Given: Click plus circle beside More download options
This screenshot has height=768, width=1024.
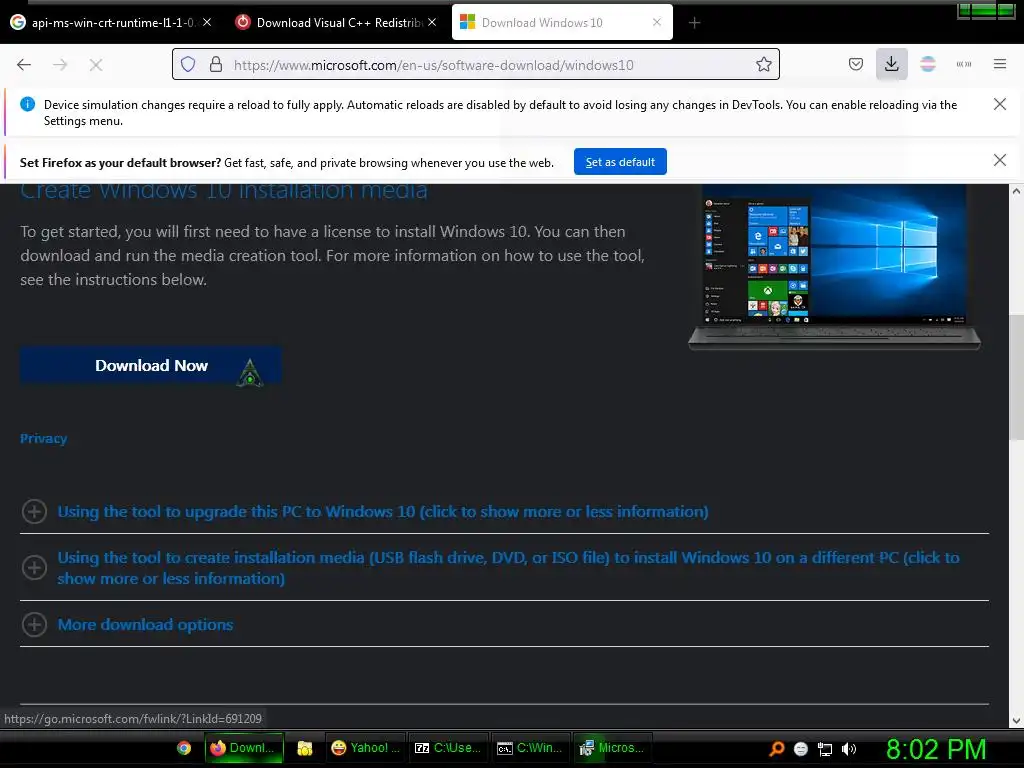Looking at the screenshot, I should 34,624.
